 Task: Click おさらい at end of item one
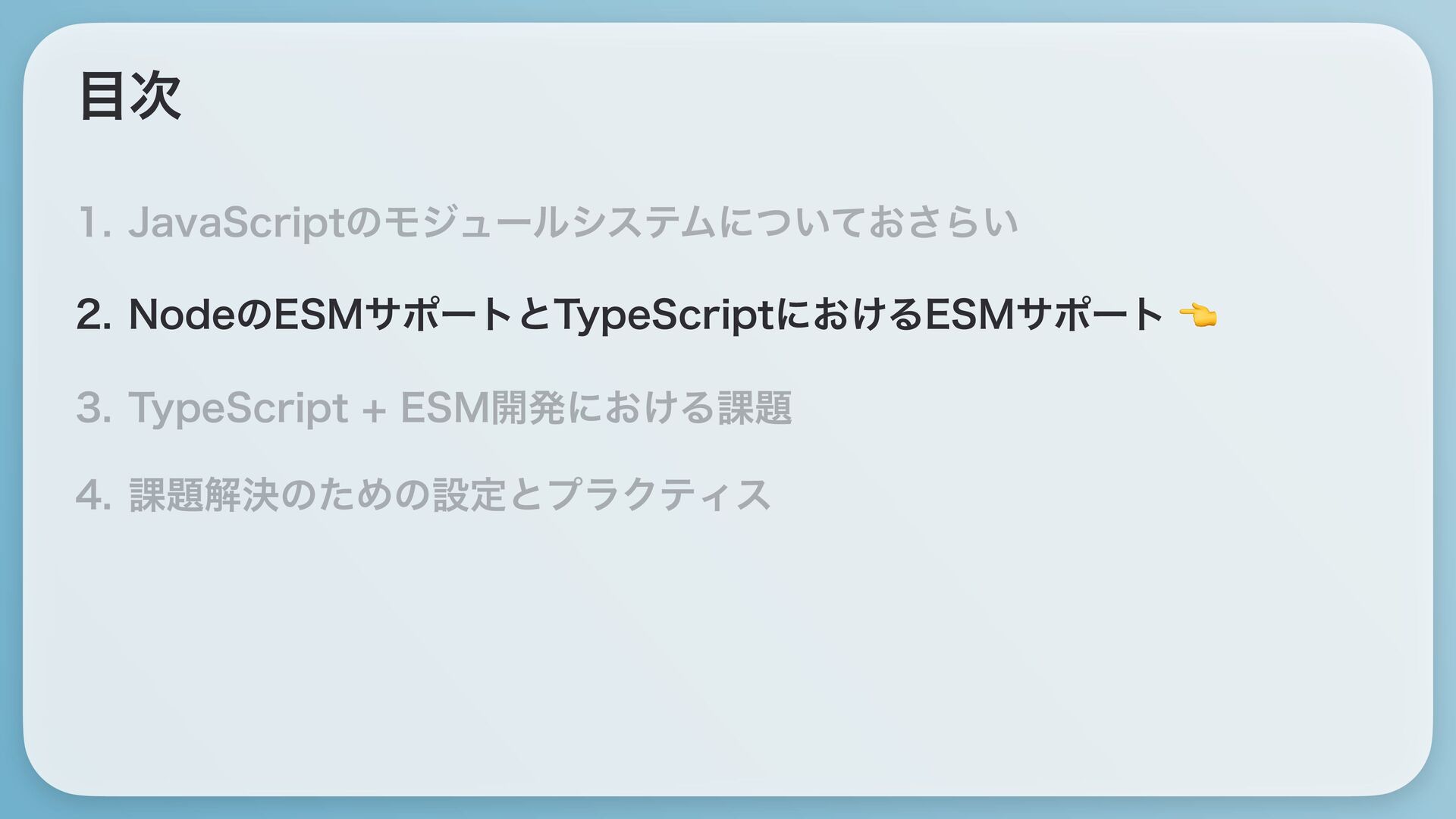[943, 222]
